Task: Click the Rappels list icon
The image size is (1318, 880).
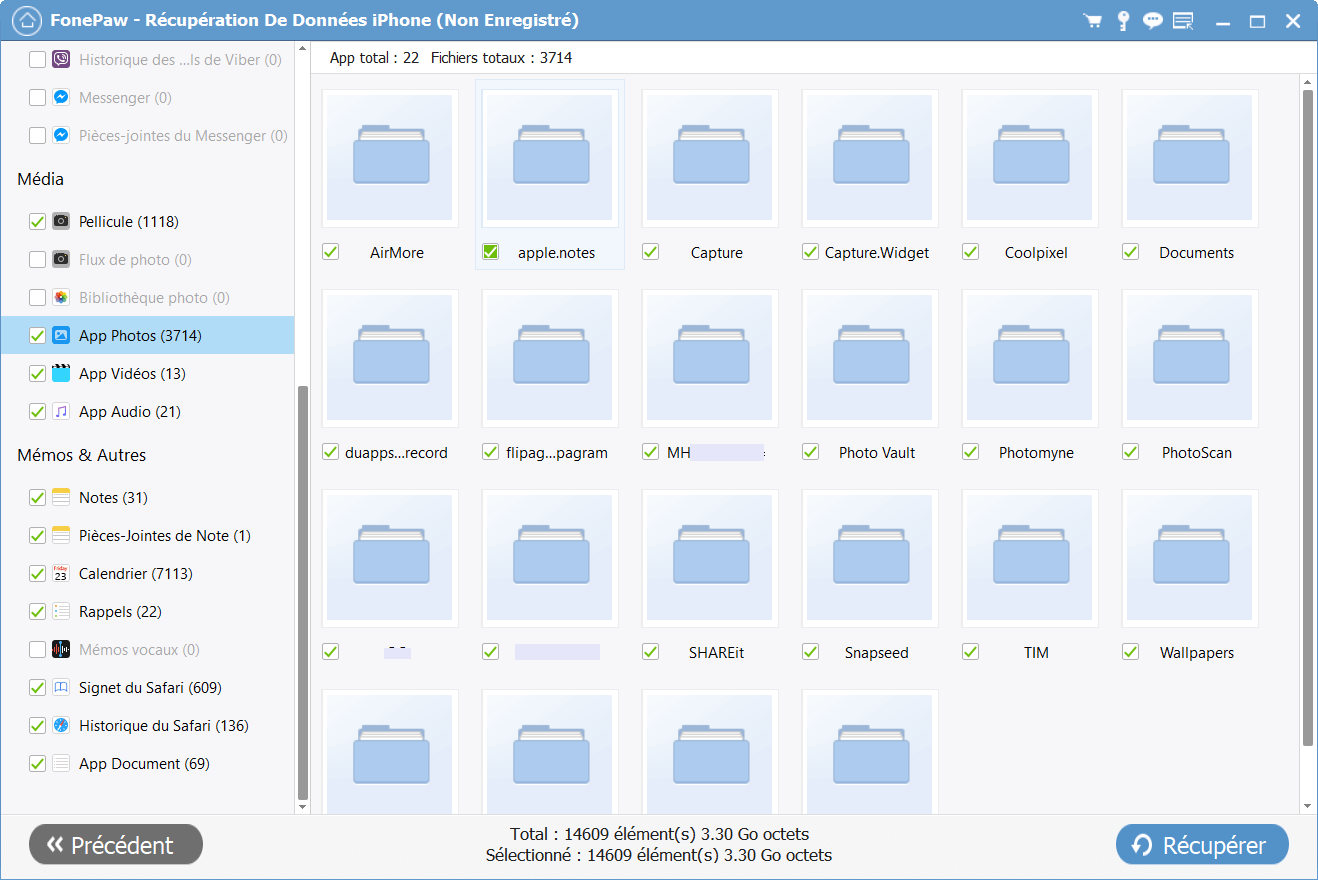Action: coord(61,612)
